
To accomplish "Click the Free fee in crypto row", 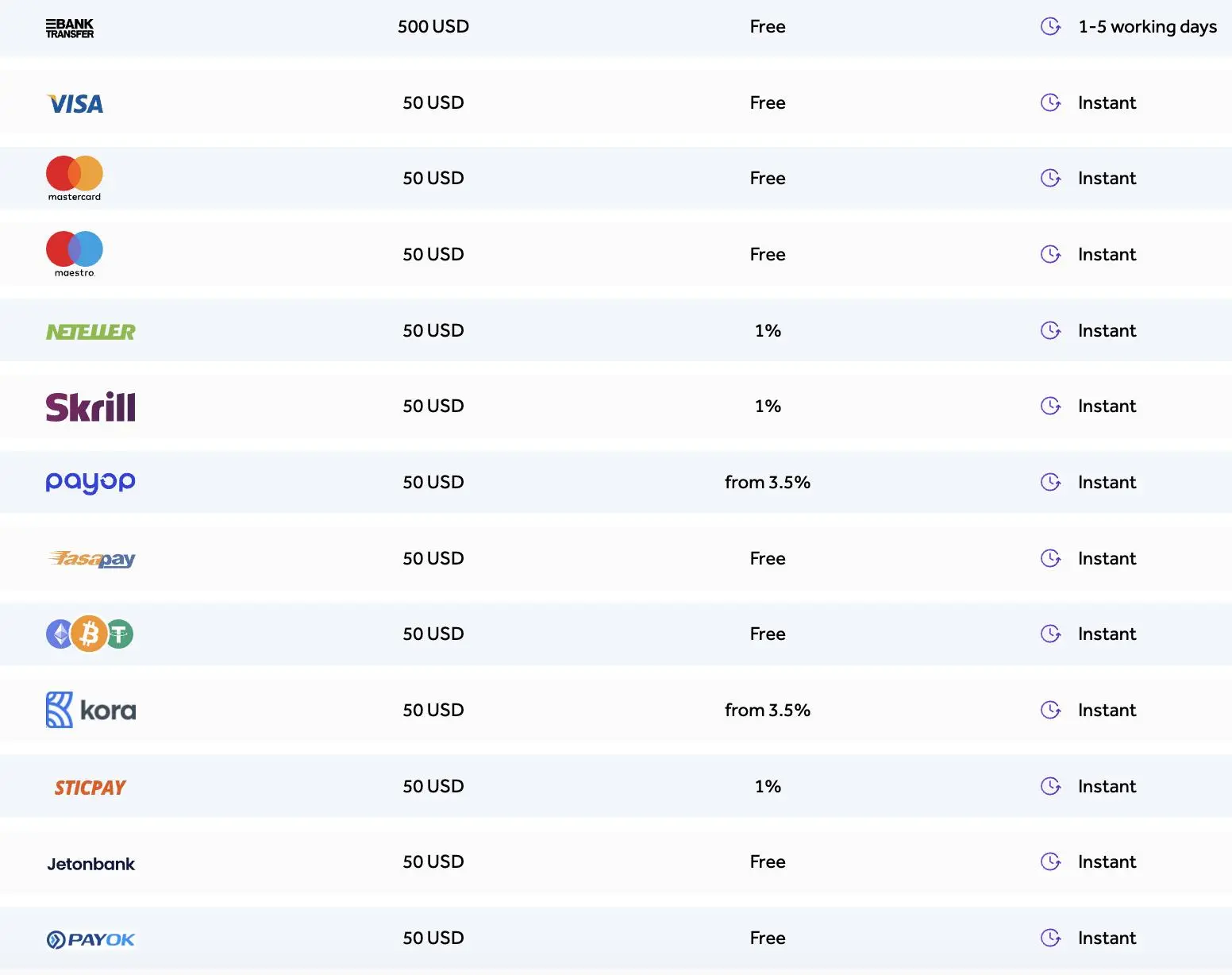I will [768, 634].
